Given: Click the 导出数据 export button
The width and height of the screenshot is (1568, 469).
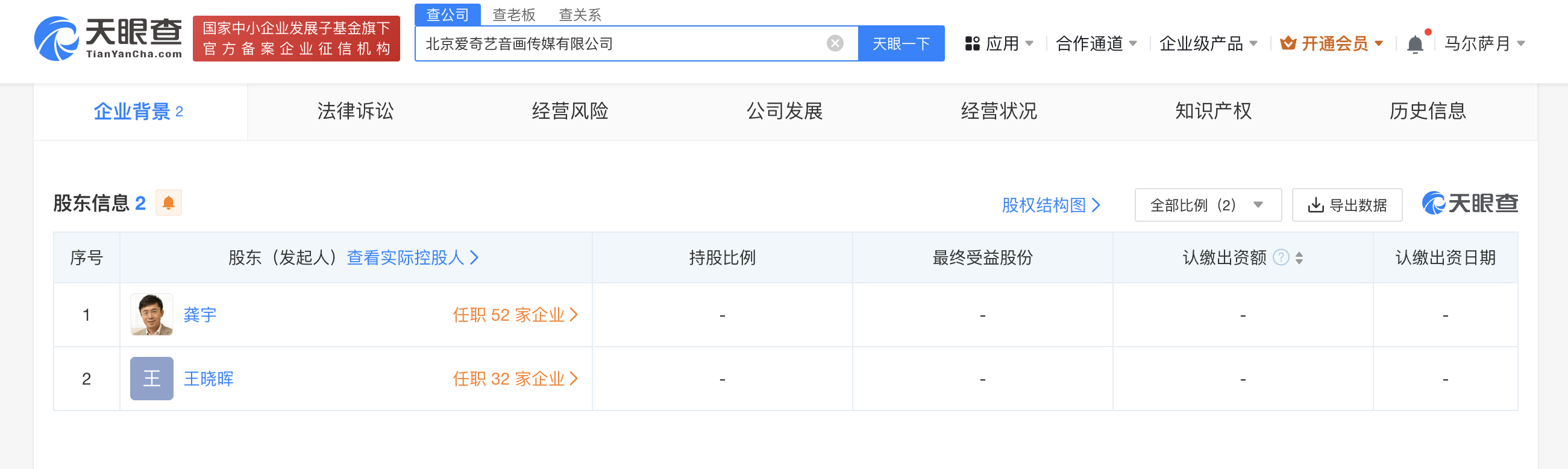Looking at the screenshot, I should tap(1346, 206).
